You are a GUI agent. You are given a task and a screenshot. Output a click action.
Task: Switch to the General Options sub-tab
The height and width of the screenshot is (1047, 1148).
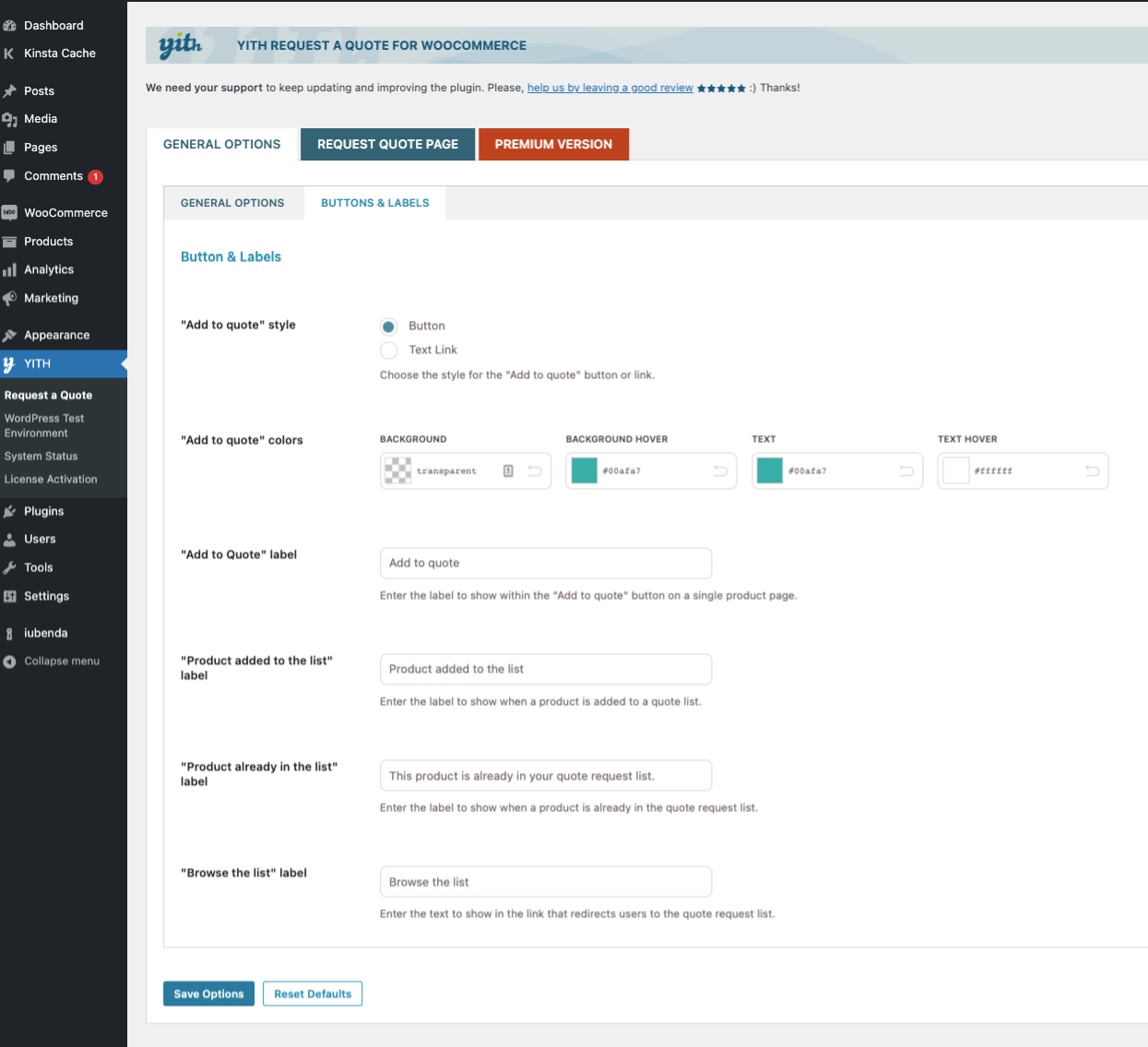point(232,203)
